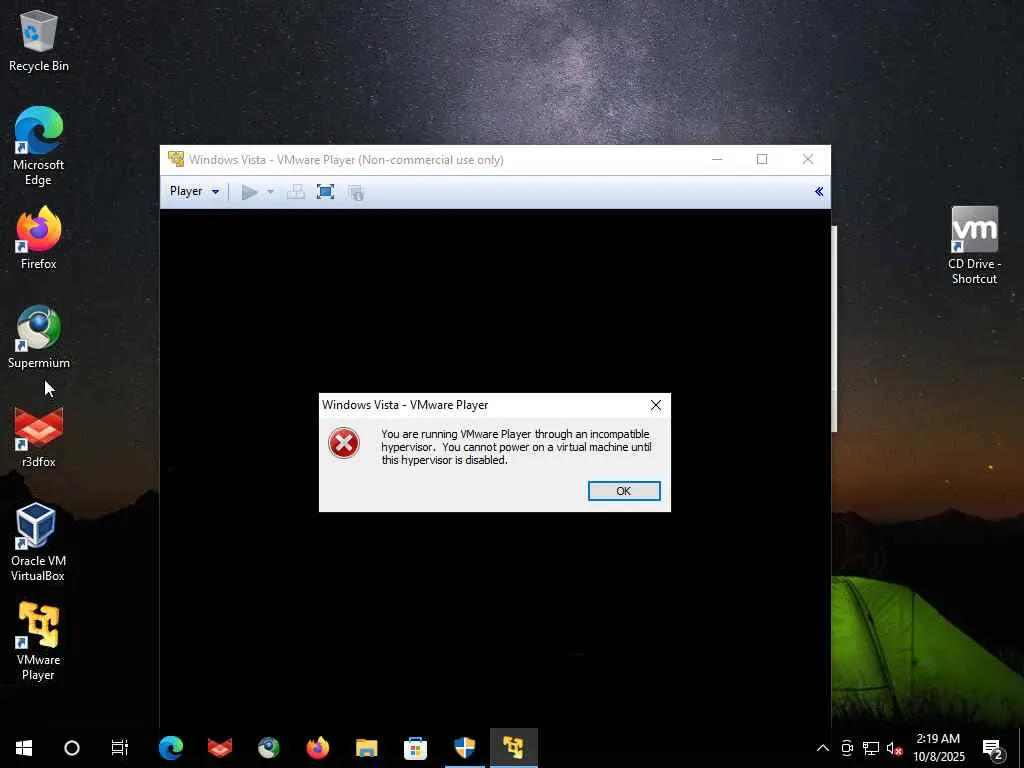The image size is (1024, 768).
Task: Open the network status tray icon
Action: point(871,748)
